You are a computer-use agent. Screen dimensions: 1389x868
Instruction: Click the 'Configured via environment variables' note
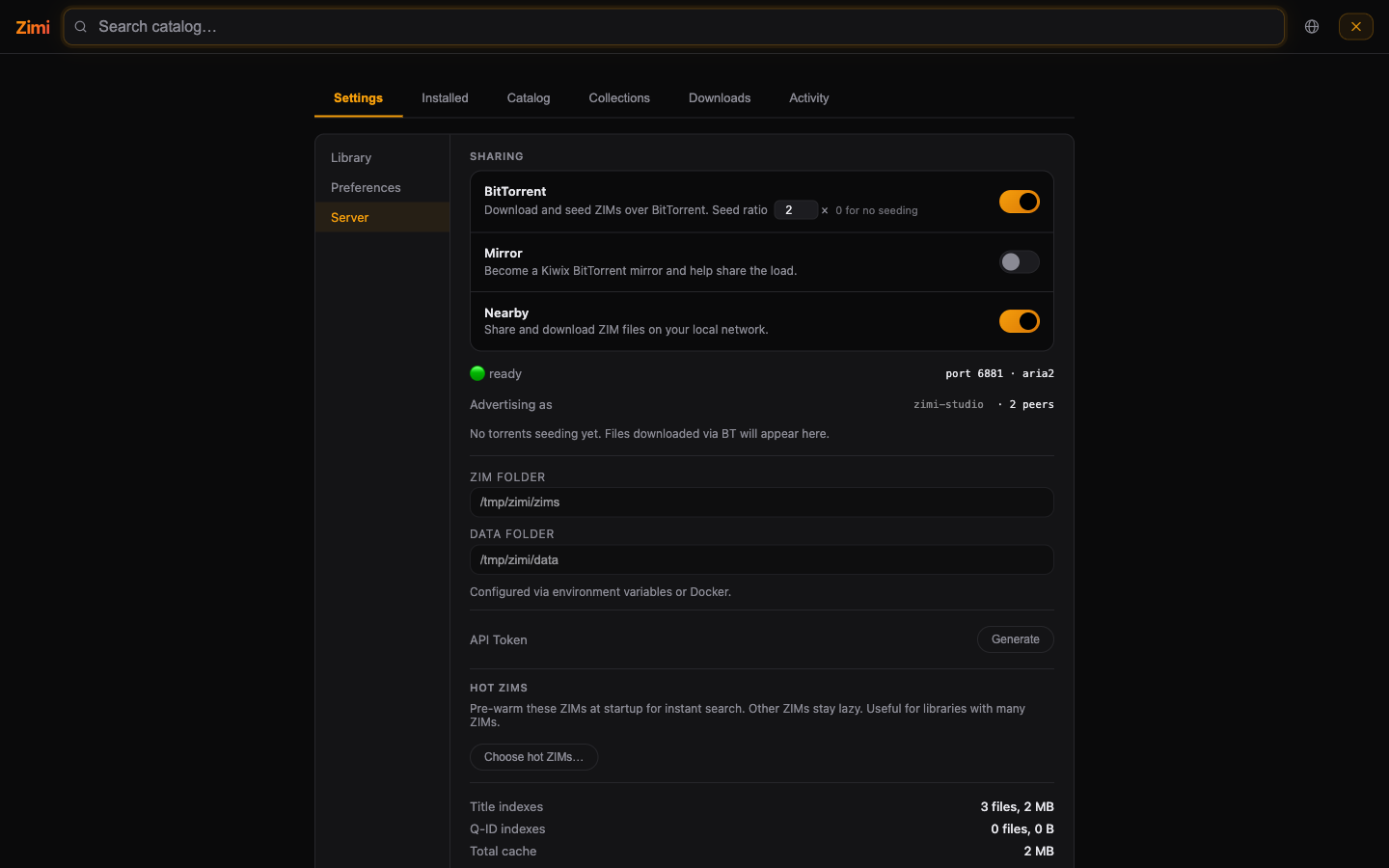point(600,592)
